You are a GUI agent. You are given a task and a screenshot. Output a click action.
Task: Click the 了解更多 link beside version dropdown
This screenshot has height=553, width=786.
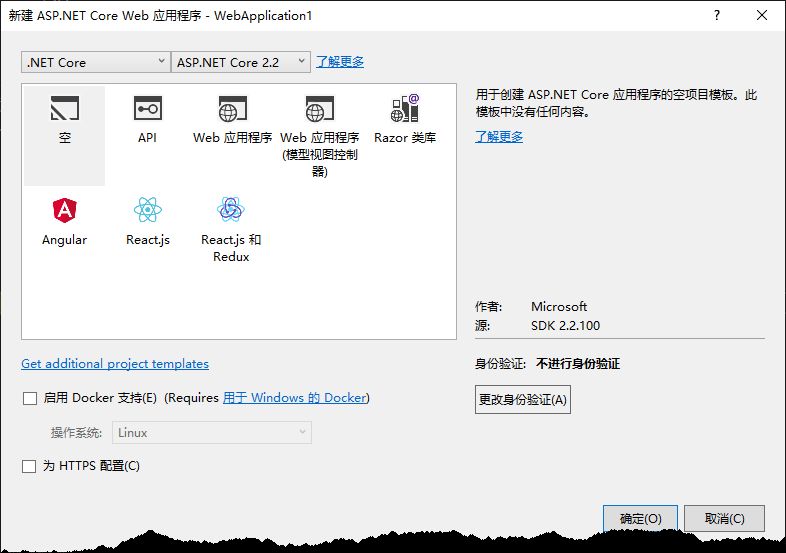340,62
